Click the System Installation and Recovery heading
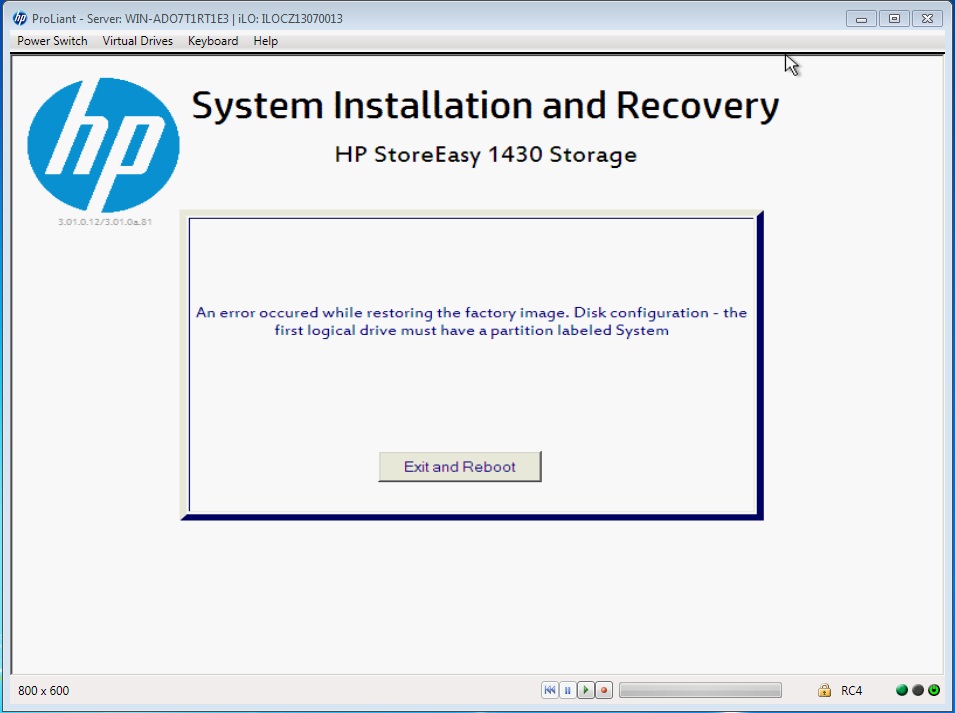Screen dimensions: 955x713 [x=485, y=106]
